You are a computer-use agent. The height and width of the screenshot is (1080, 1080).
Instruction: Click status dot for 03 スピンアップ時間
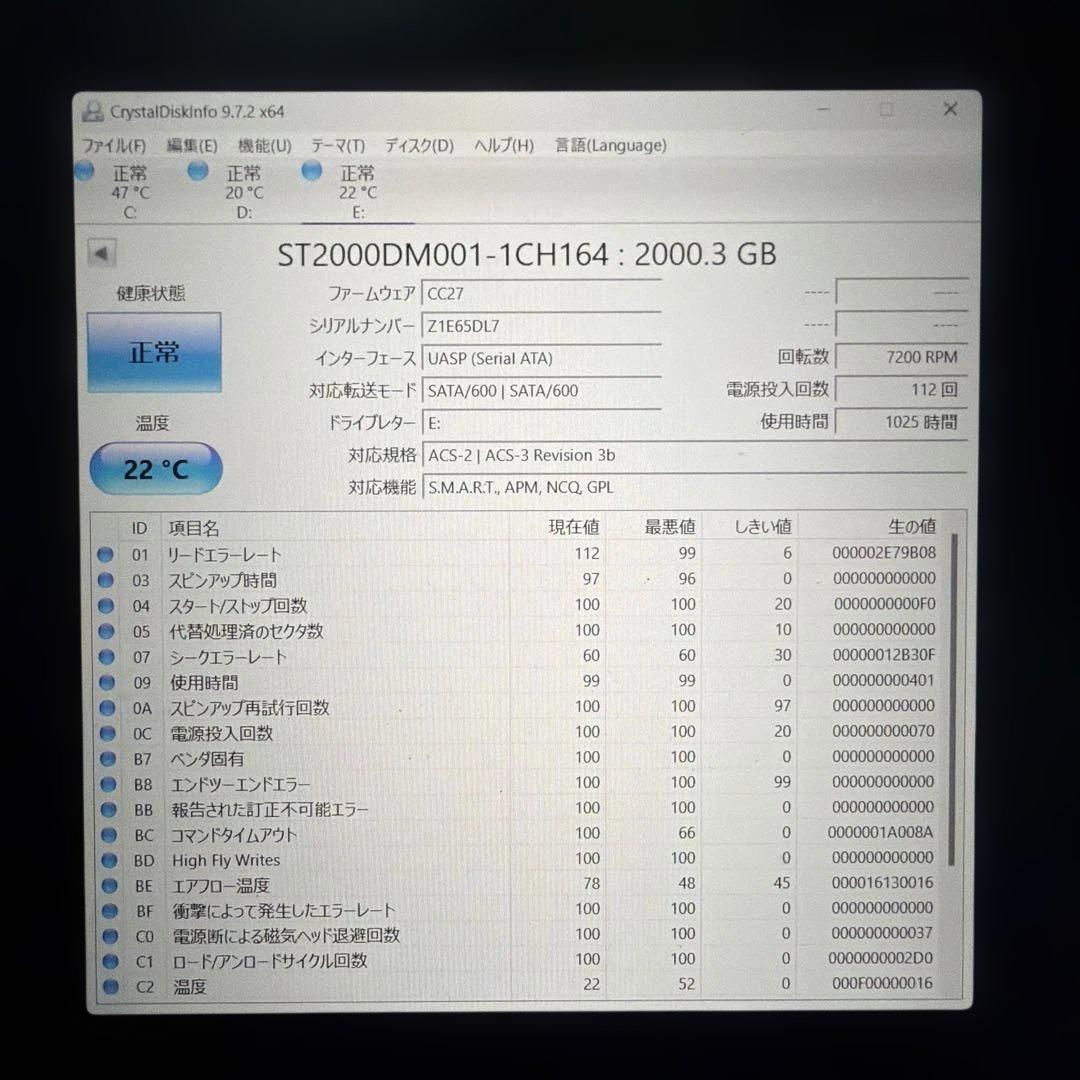point(105,580)
